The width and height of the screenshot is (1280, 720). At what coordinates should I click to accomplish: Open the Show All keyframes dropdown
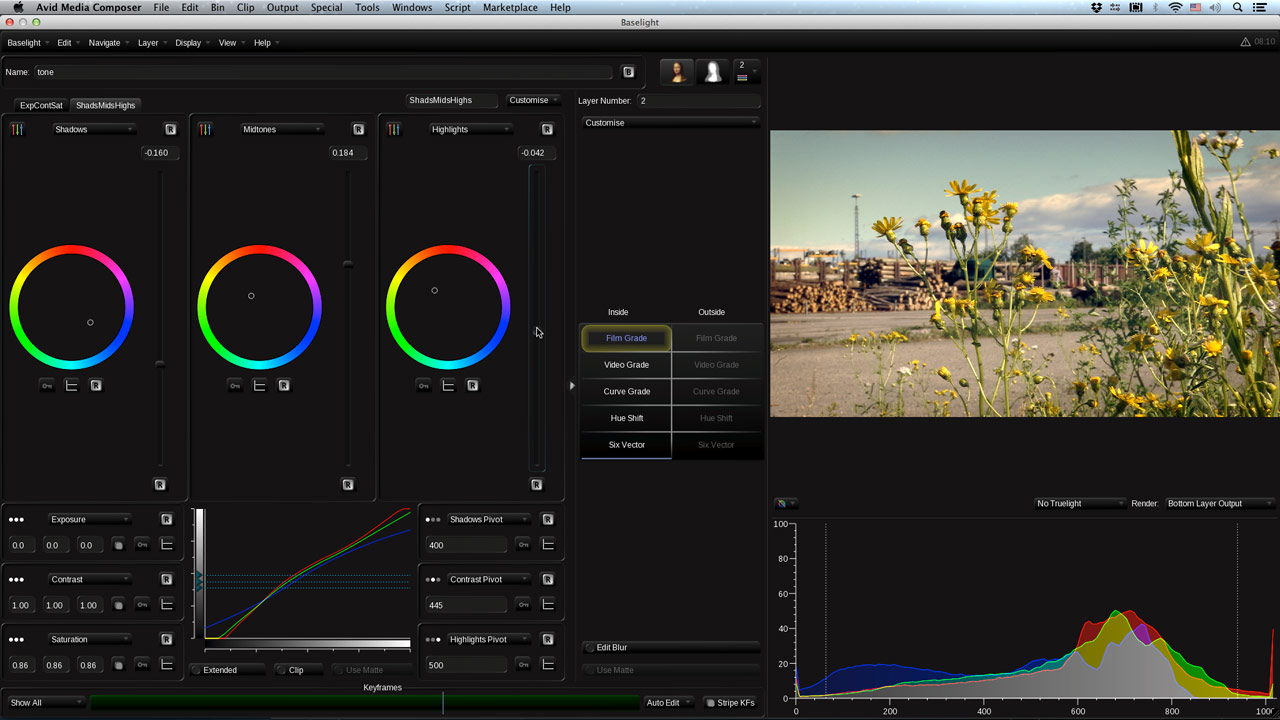[46, 703]
